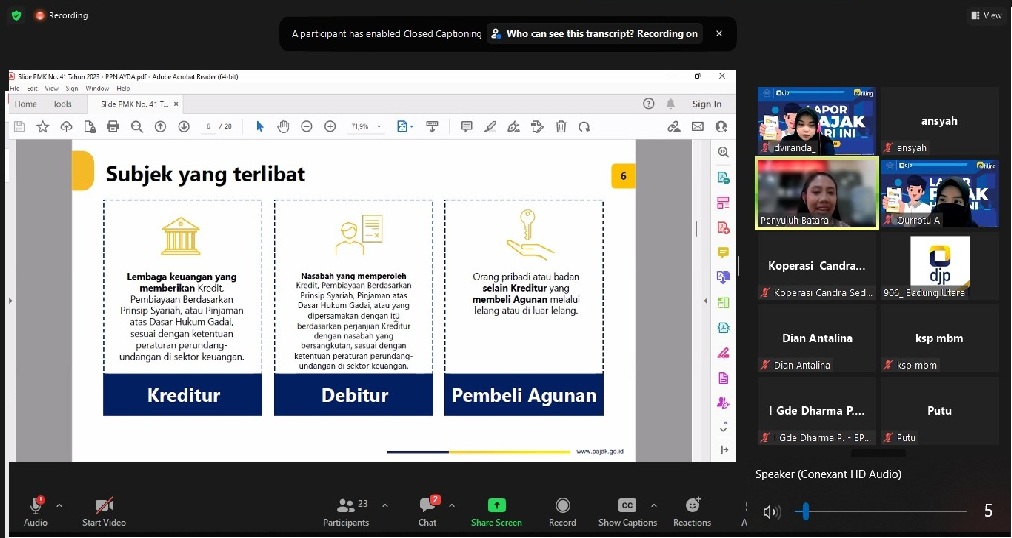Toggle Start Video camera on

click(x=104, y=510)
